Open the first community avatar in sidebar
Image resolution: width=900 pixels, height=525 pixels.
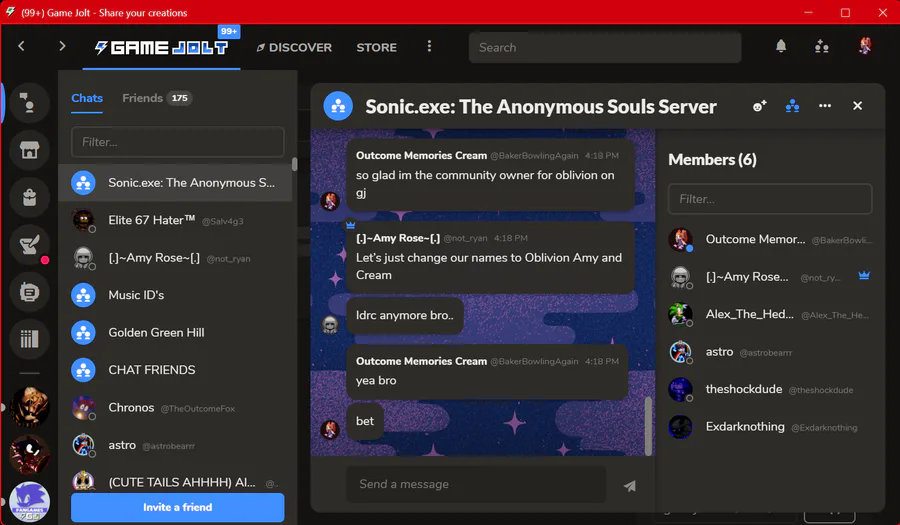29,407
